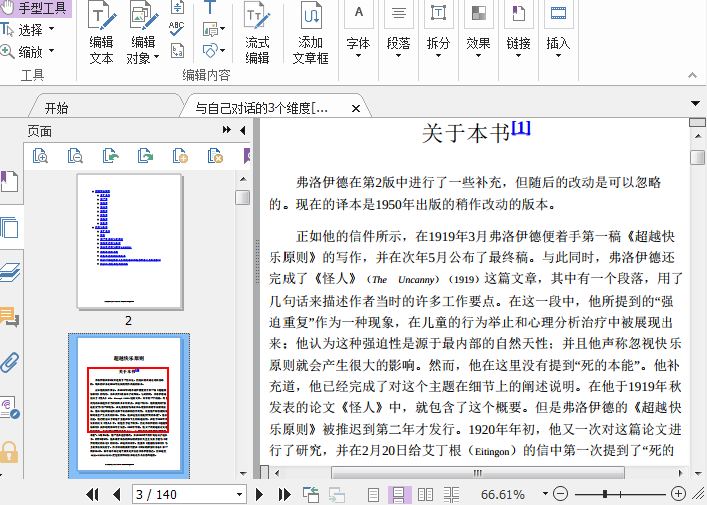Click the 编辑文本 edit text tool
707x505 pixels.
tap(101, 33)
